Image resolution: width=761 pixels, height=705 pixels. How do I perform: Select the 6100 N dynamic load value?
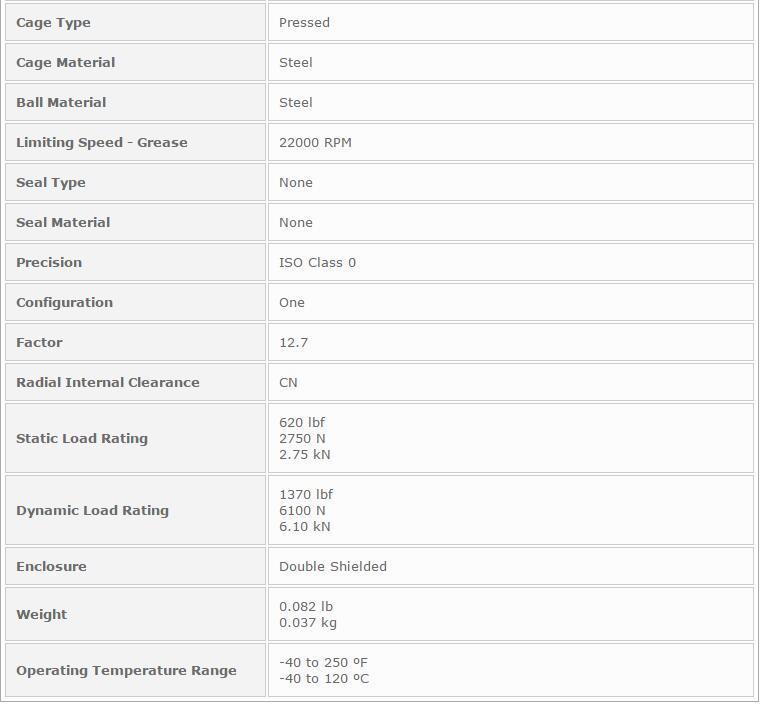point(302,510)
